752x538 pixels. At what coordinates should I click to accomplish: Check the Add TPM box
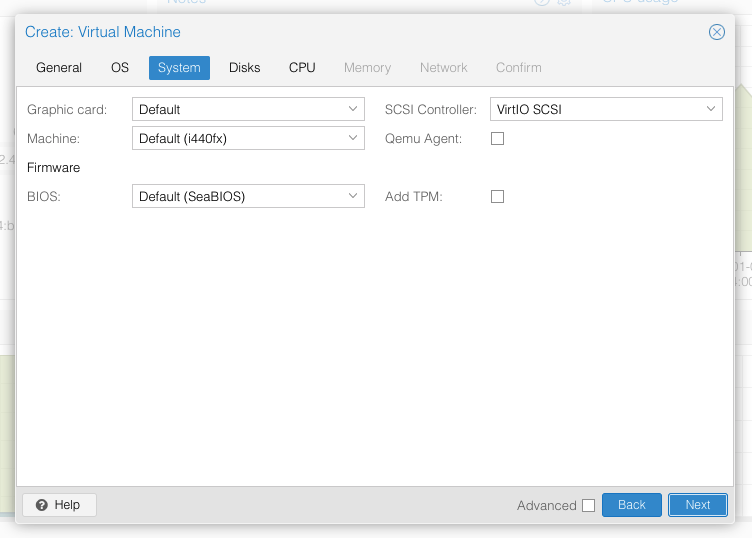click(497, 197)
